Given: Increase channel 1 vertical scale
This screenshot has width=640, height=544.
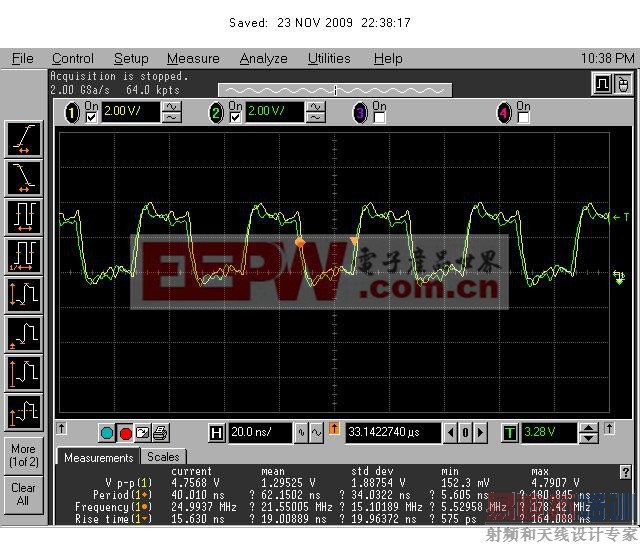Looking at the screenshot, I should tap(172, 107).
